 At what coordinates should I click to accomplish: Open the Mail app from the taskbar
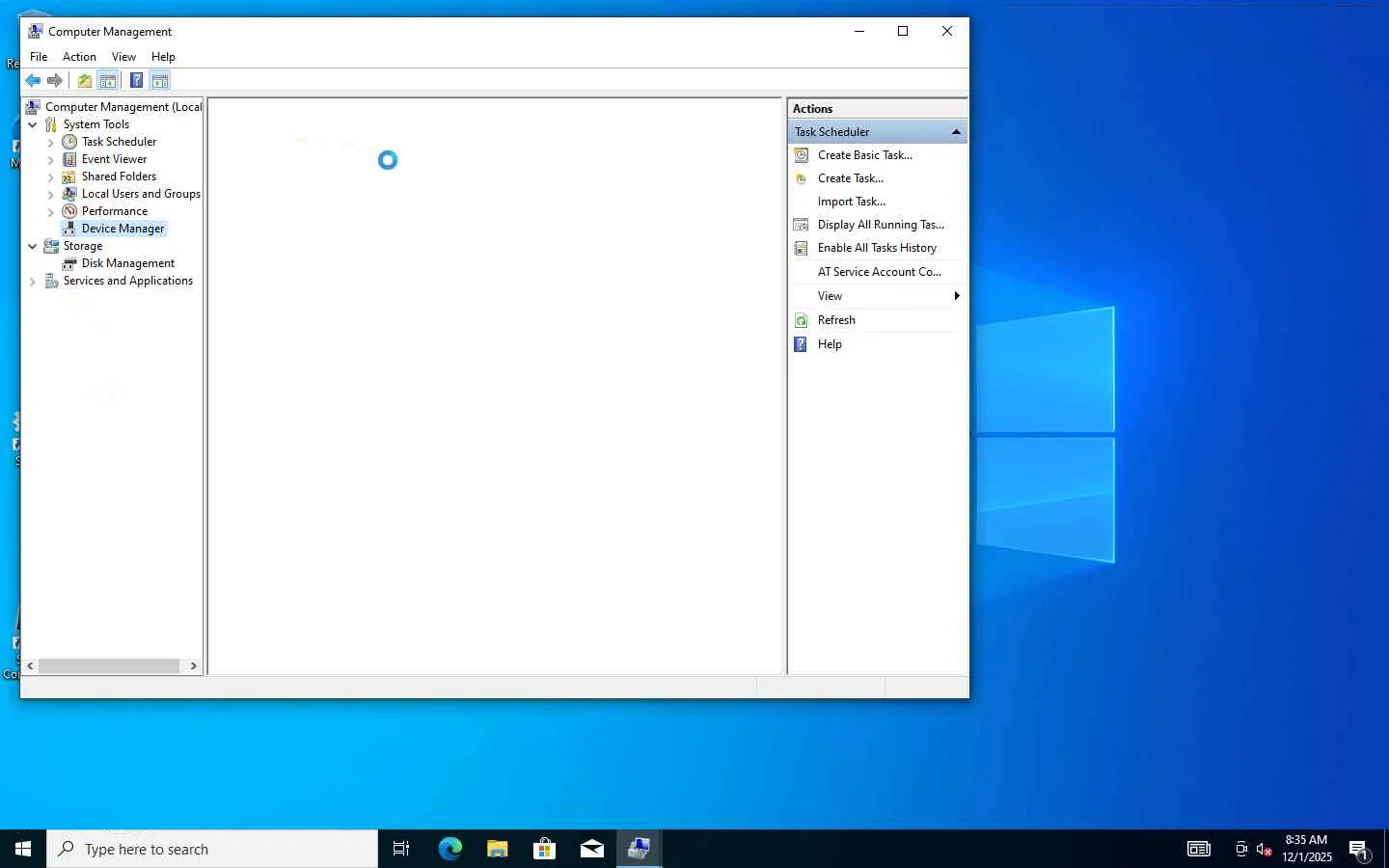coord(591,849)
